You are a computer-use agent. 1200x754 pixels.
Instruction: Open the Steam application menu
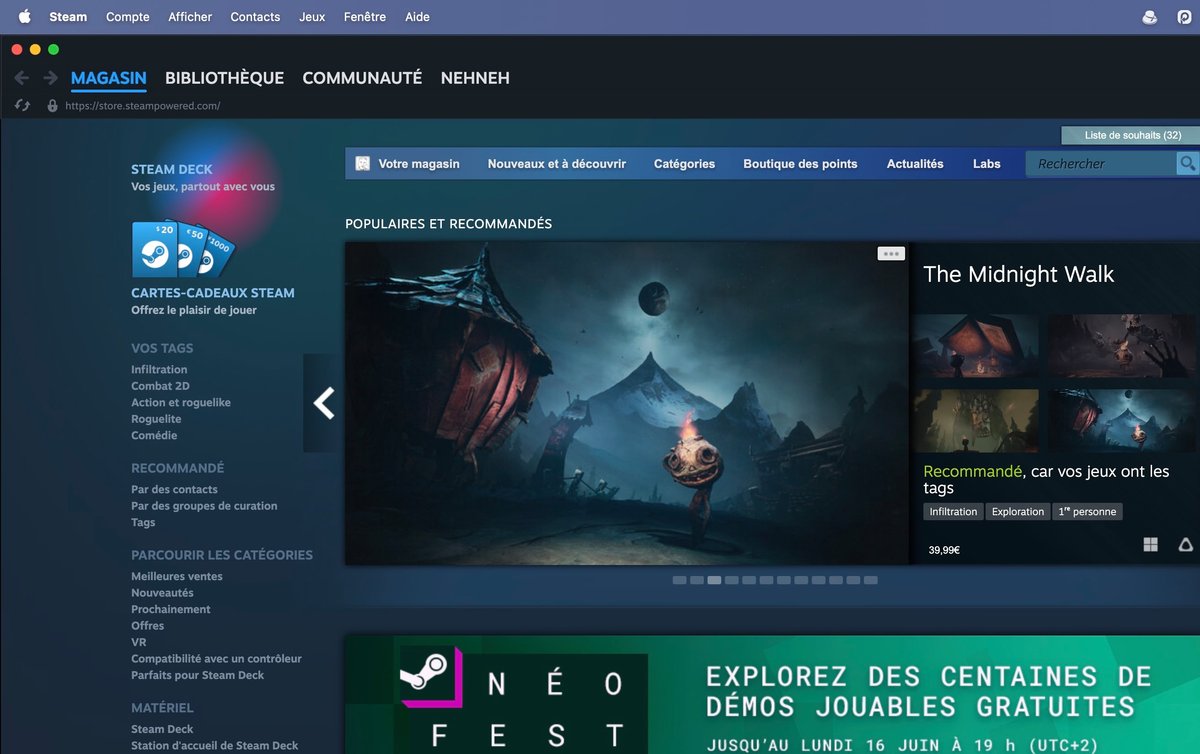pyautogui.click(x=68, y=17)
